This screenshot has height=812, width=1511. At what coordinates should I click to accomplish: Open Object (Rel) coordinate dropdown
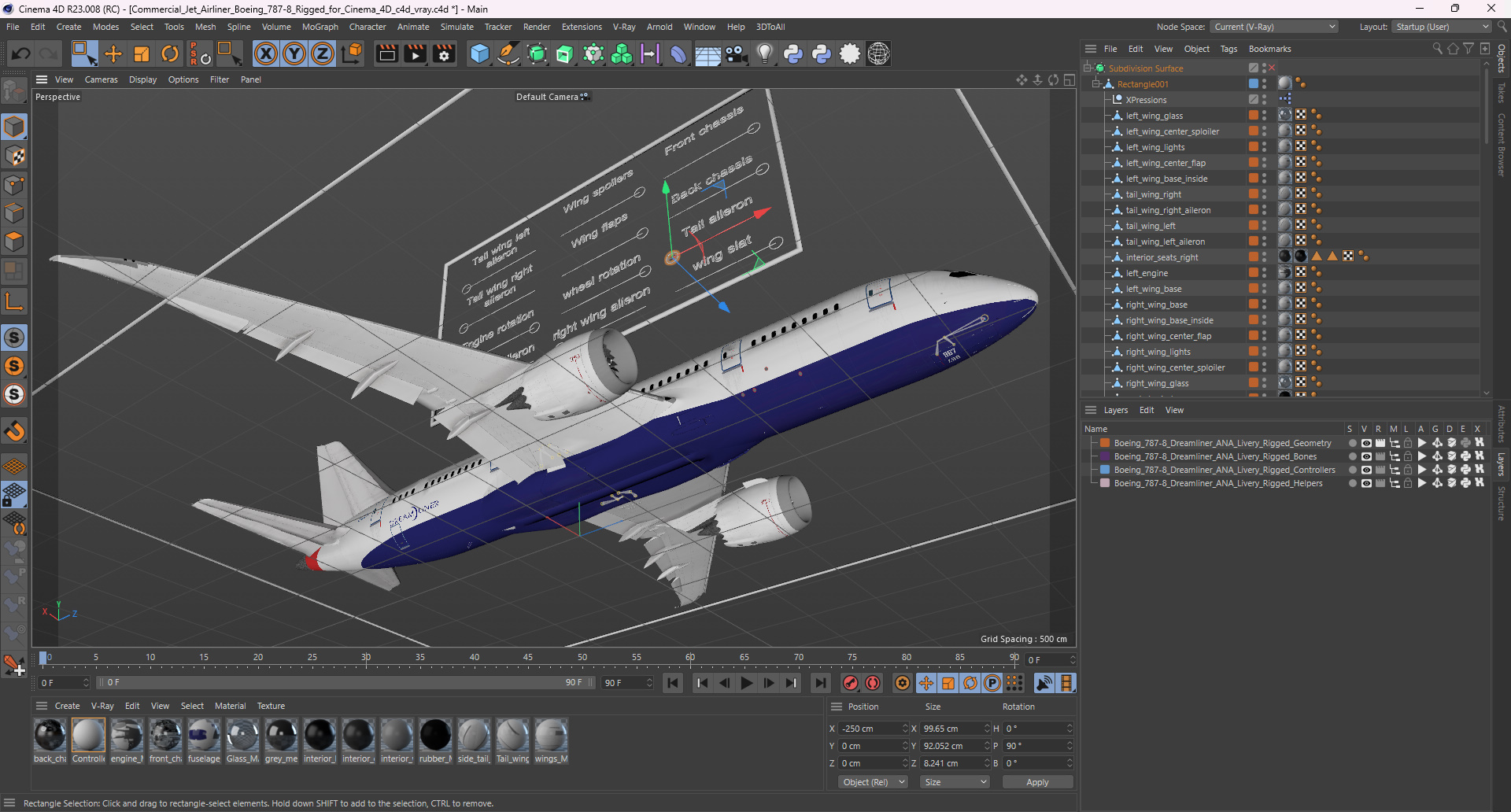coord(873,782)
